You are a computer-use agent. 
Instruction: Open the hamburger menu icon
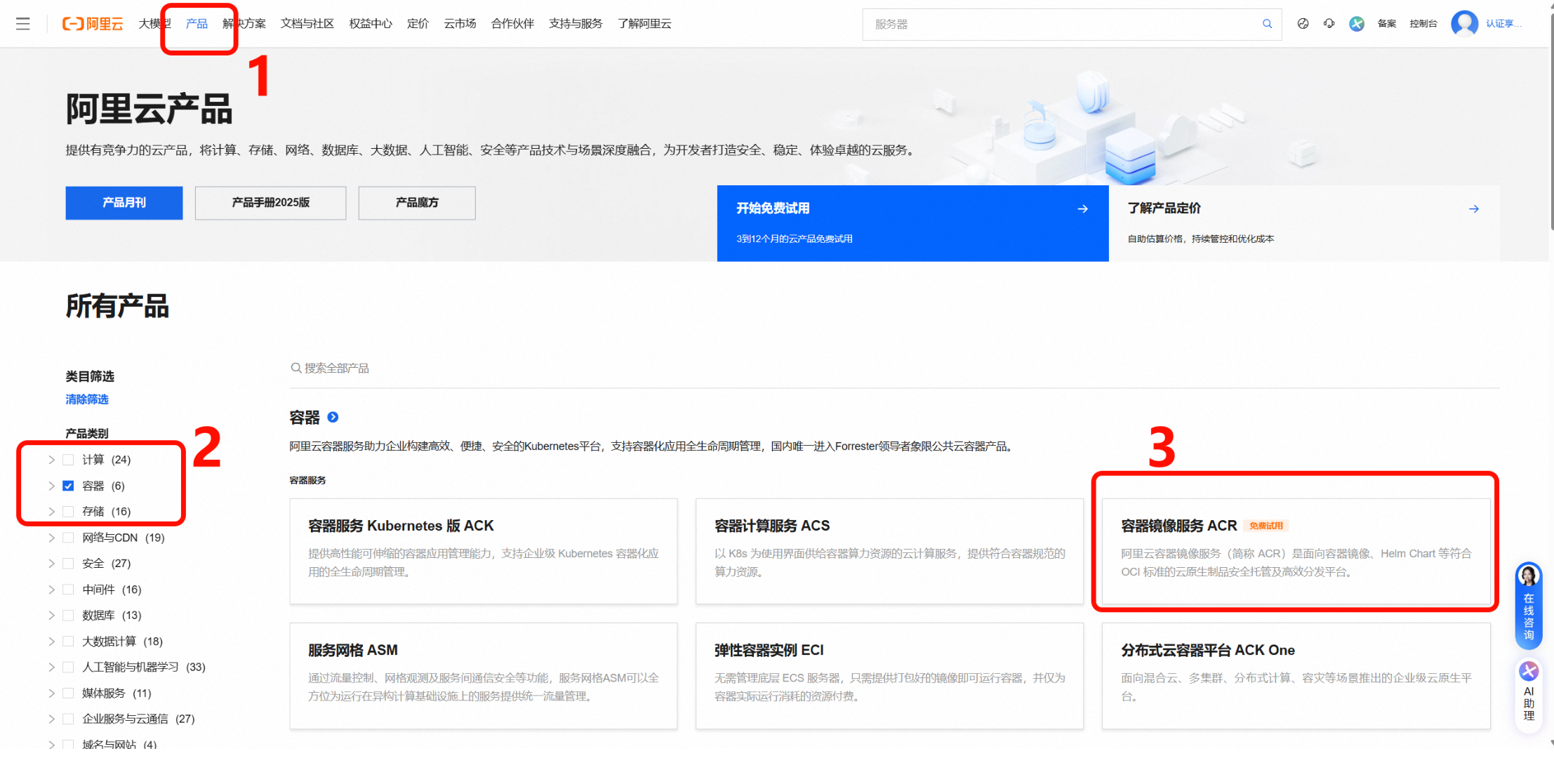[x=23, y=24]
